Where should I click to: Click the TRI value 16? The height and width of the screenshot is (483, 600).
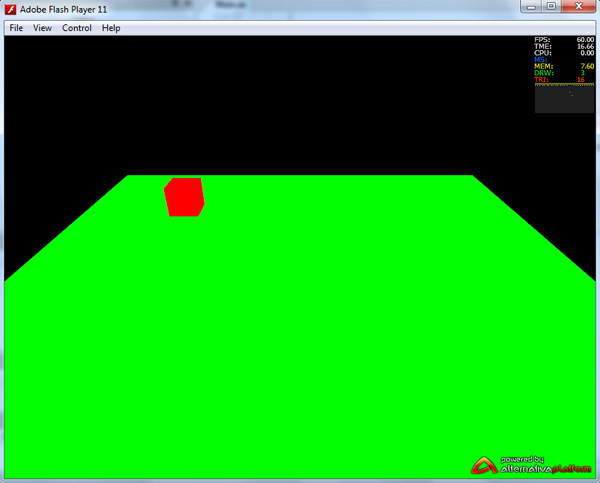point(581,80)
